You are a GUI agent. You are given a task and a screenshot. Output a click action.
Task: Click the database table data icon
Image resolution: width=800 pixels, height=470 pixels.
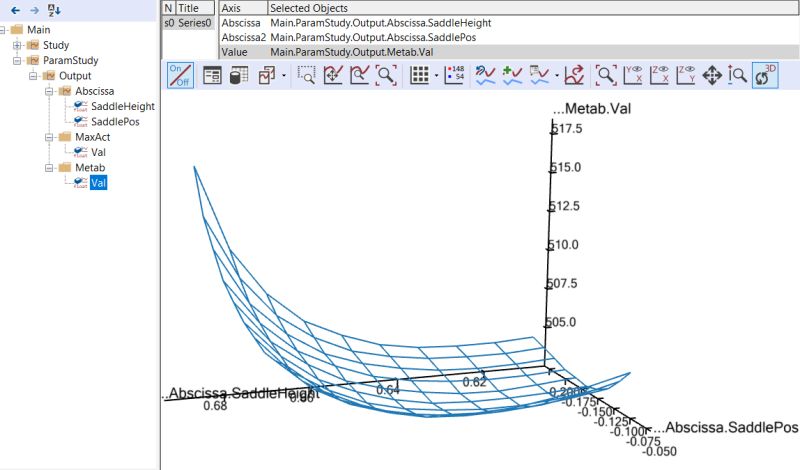click(x=238, y=76)
